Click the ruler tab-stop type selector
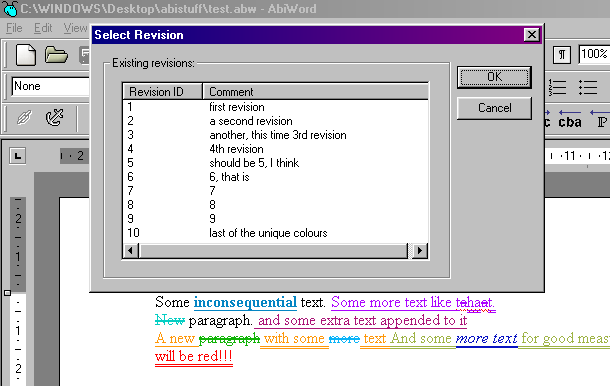This screenshot has height=386, width=610. pyautogui.click(x=18, y=156)
